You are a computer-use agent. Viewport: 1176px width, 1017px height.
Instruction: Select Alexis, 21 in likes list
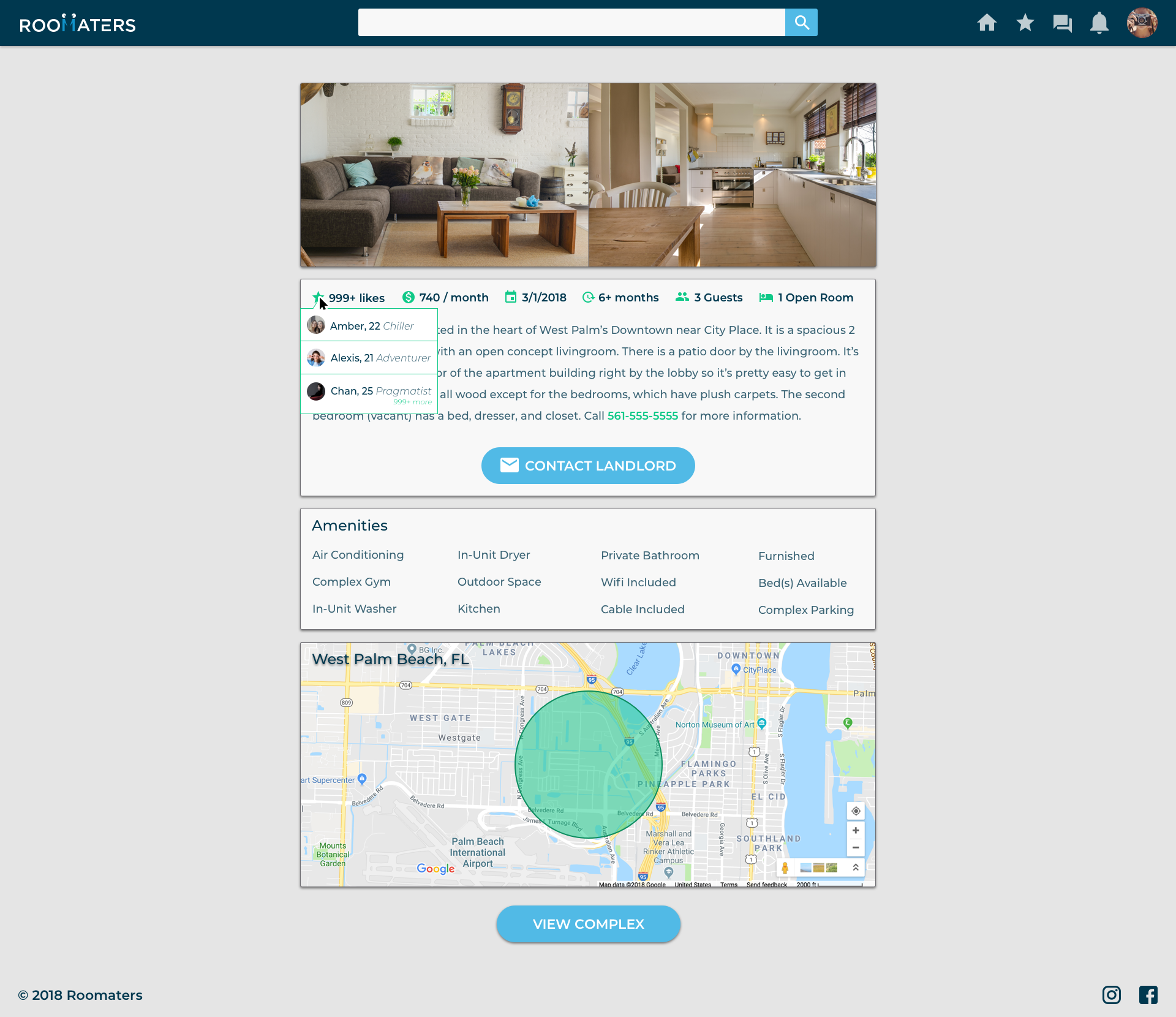[369, 358]
